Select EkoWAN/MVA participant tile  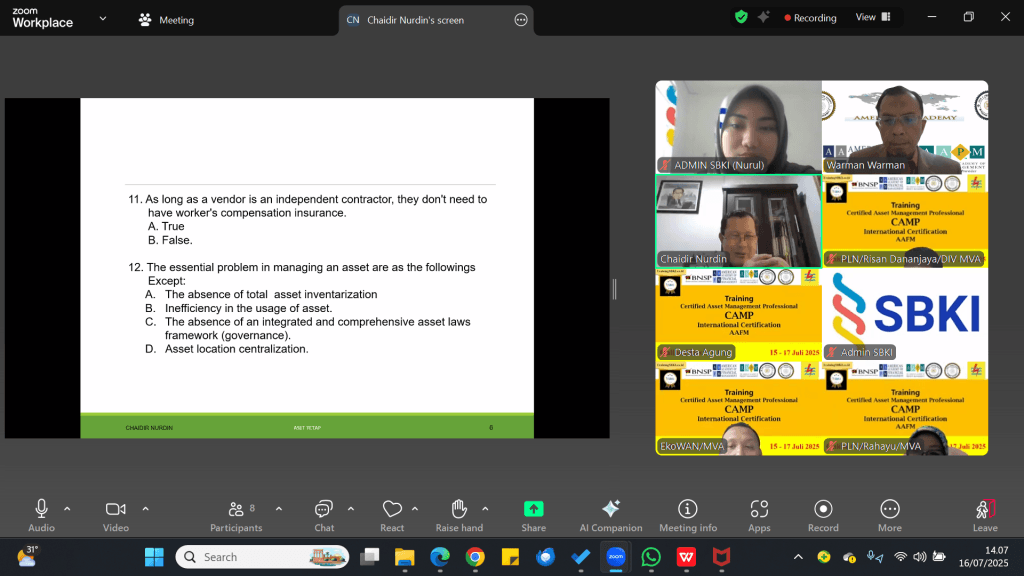click(738, 408)
